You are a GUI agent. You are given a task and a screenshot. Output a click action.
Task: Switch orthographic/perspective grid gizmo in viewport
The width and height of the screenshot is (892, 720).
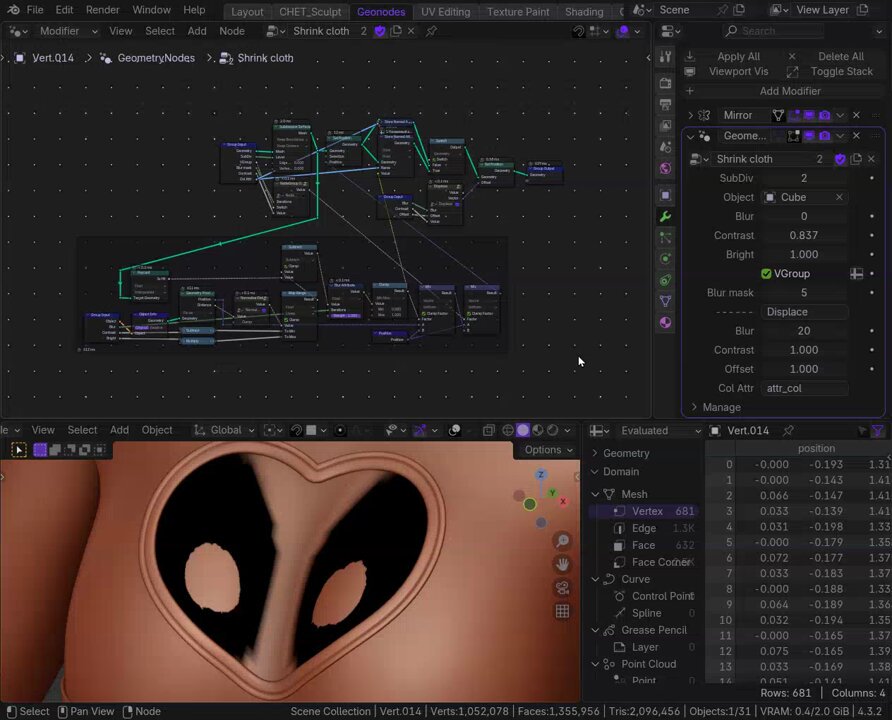tap(562, 611)
